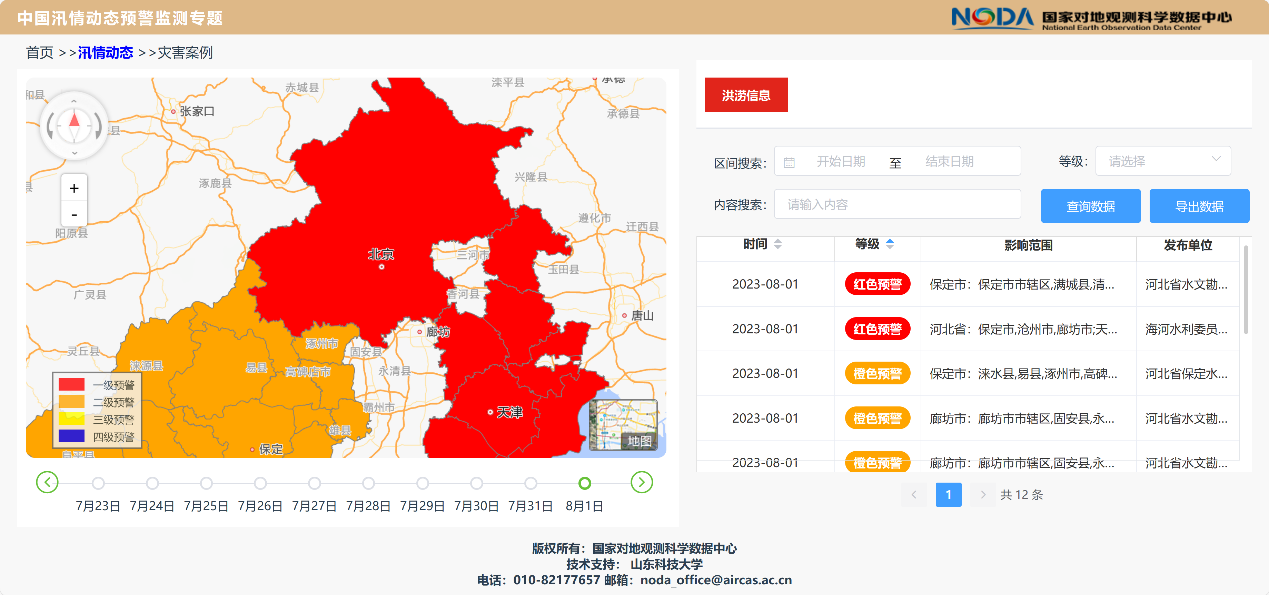
Task: Select the 7月28日 timeline point
Action: tap(368, 484)
